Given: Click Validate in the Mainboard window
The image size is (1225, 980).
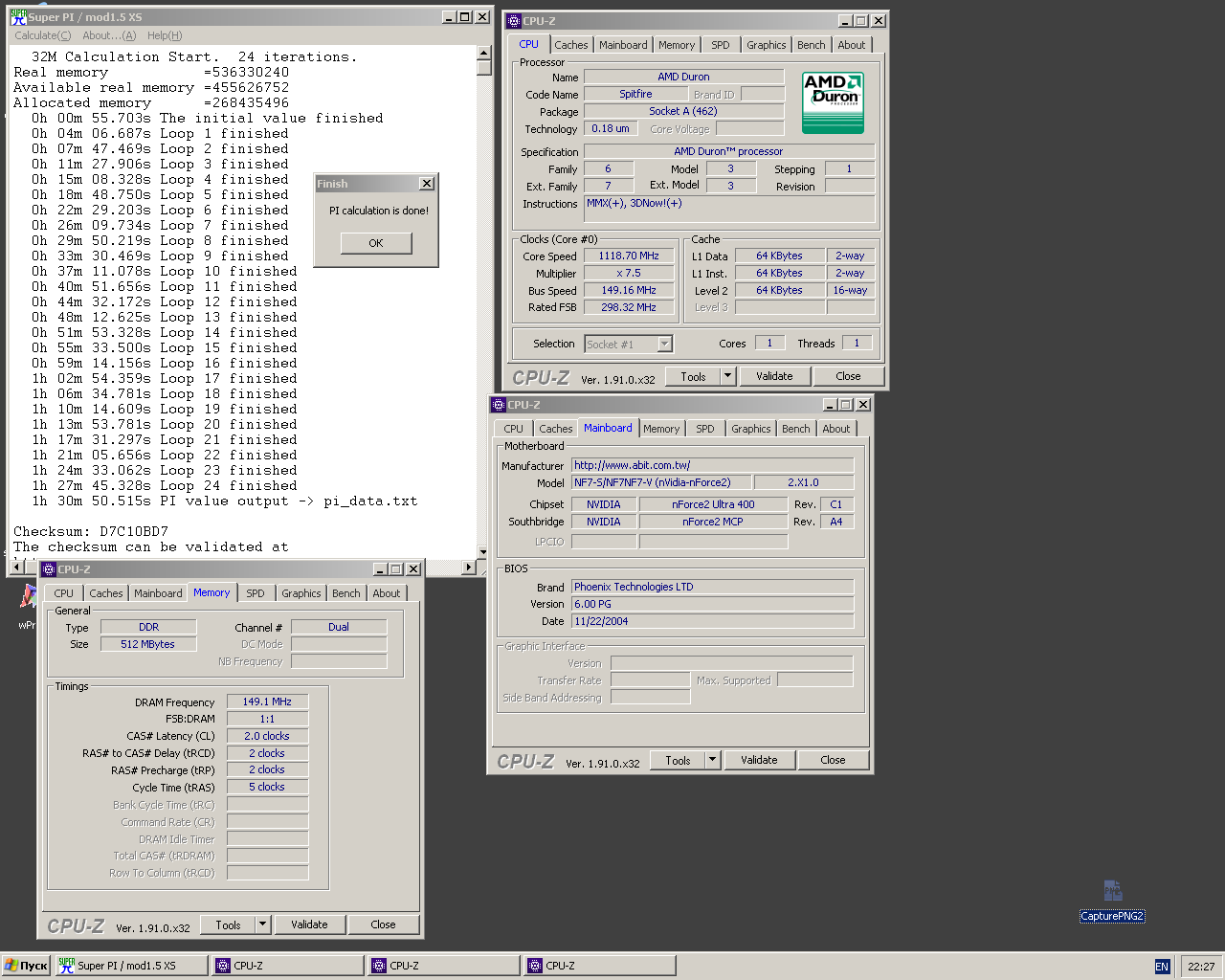Looking at the screenshot, I should [x=759, y=761].
